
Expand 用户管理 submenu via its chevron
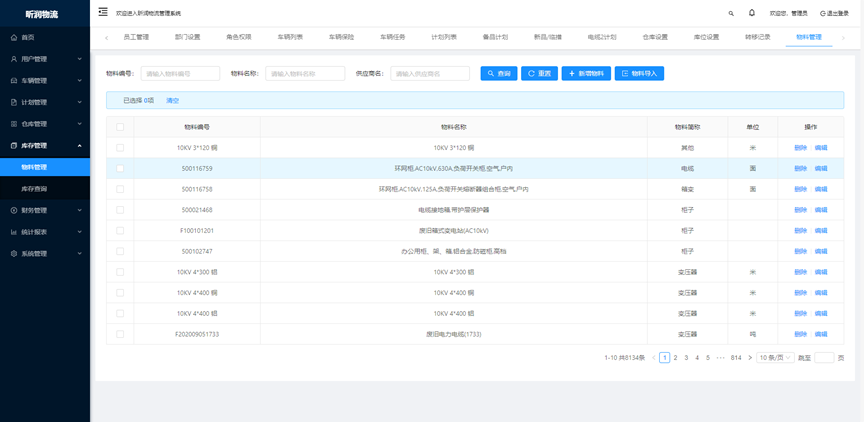[80, 59]
